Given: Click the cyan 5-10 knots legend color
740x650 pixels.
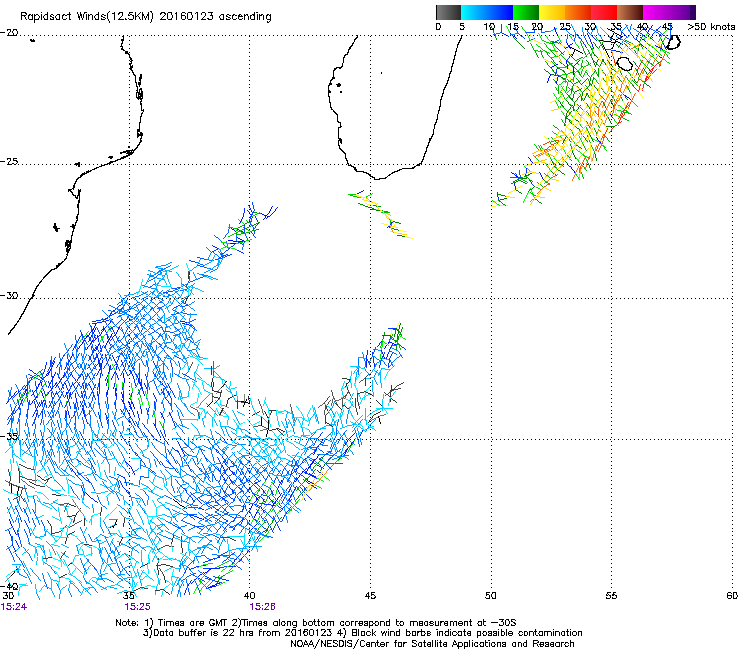Looking at the screenshot, I should point(474,12).
